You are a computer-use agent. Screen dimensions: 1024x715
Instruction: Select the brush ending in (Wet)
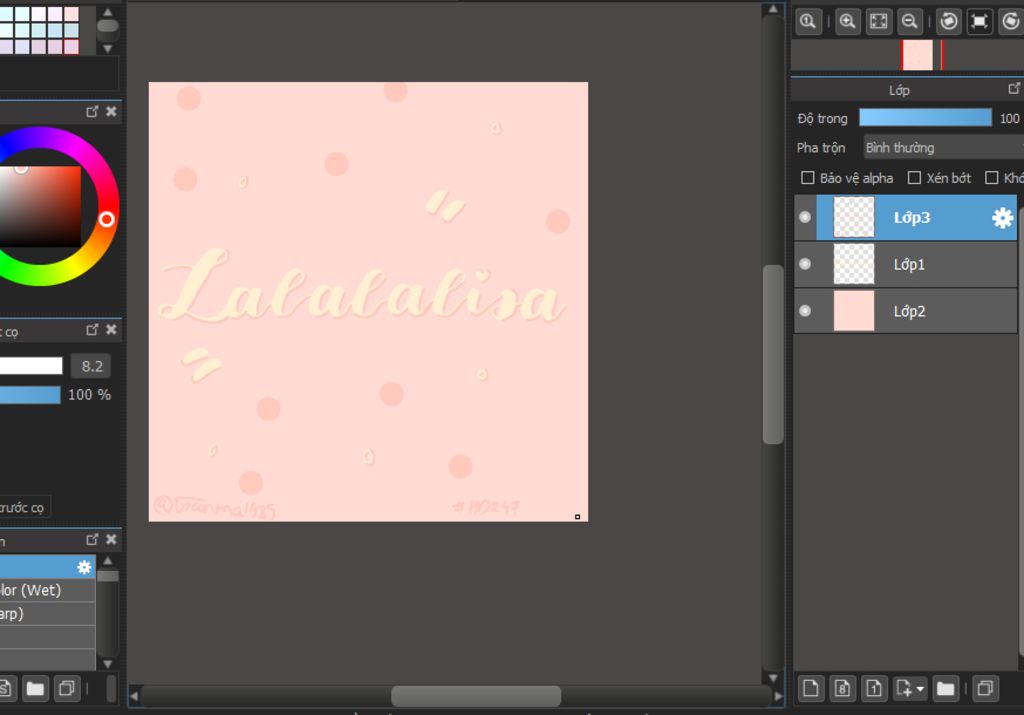(48, 590)
